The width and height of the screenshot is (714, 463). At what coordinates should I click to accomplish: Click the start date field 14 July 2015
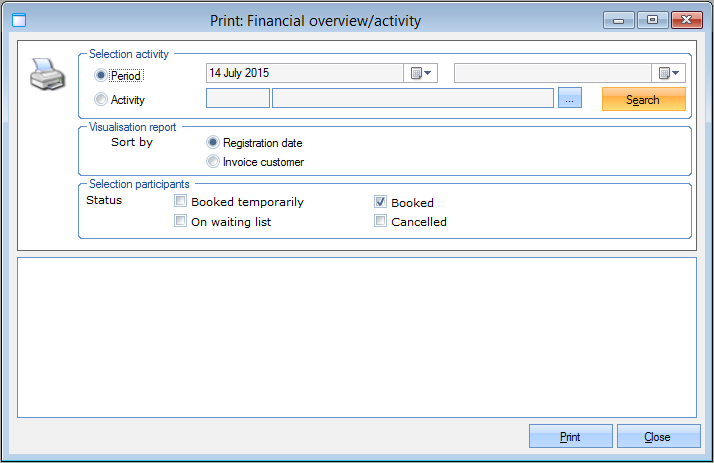(x=305, y=73)
